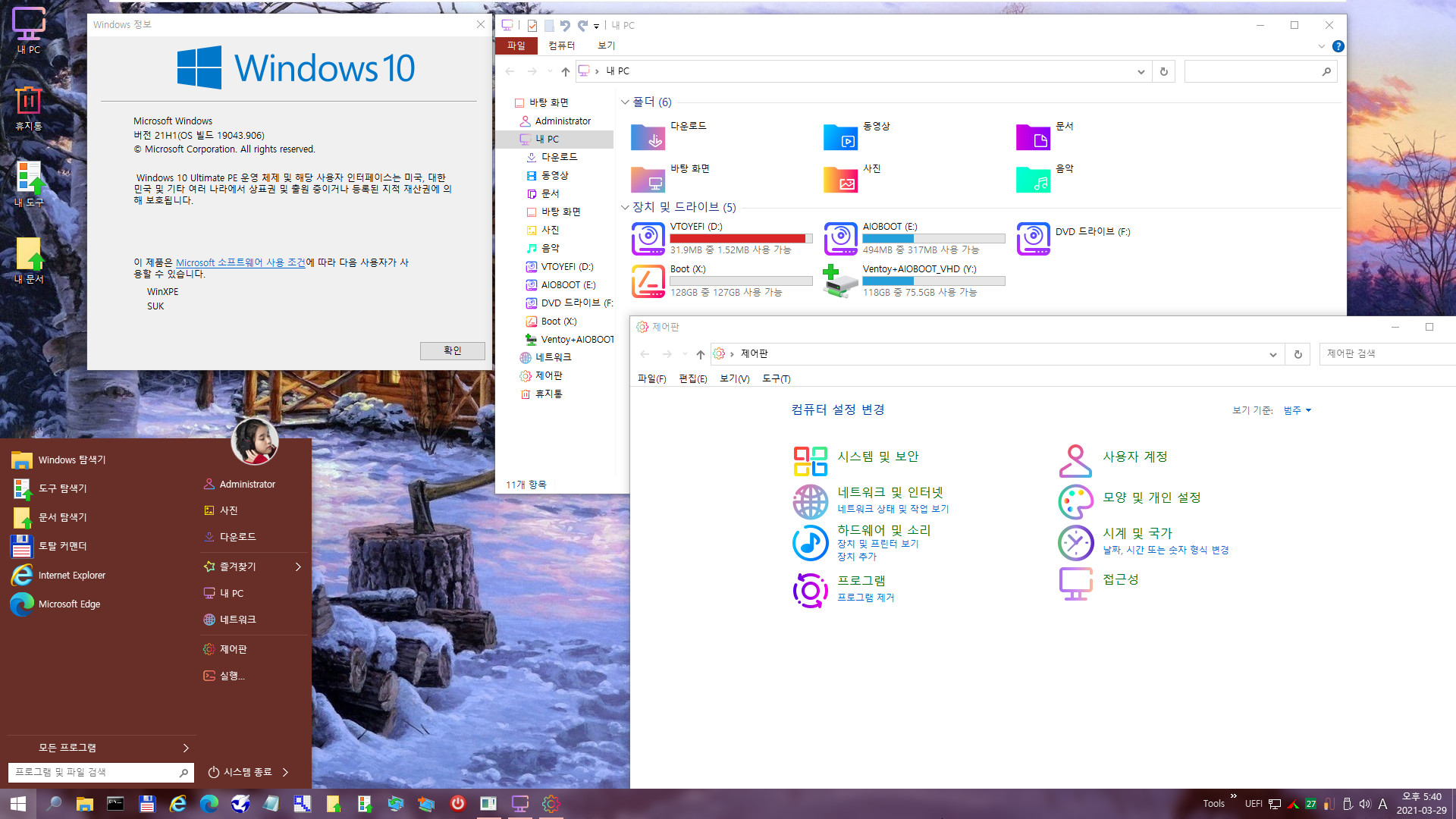Click 확인 in Windows 정보 dialog
Screen dimensions: 1456x819
tap(453, 350)
